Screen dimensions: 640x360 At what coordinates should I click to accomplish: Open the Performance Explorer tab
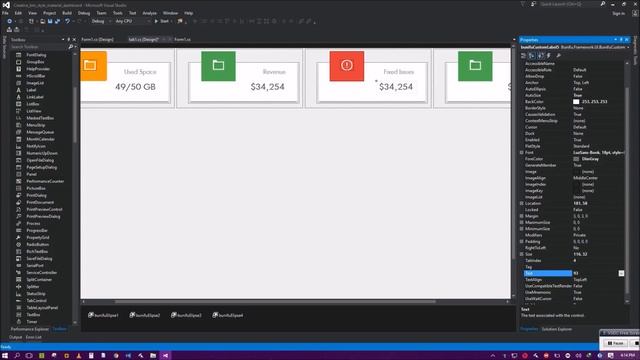pos(29,329)
